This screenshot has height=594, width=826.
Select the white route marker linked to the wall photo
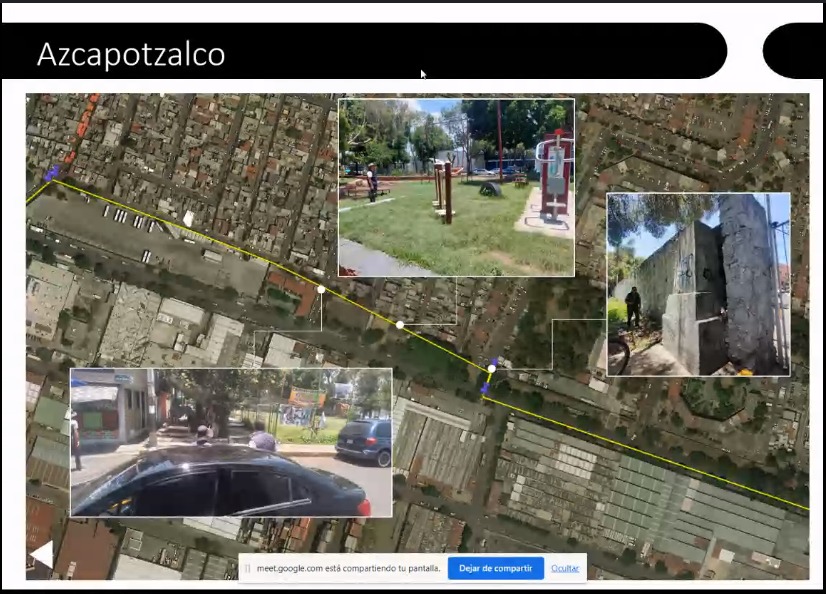491,369
